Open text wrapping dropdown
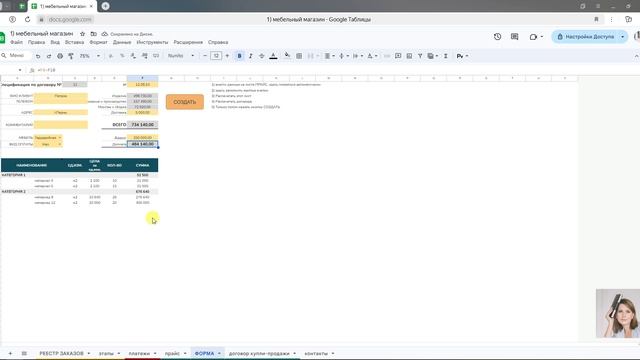640x360 pixels. coord(358,56)
